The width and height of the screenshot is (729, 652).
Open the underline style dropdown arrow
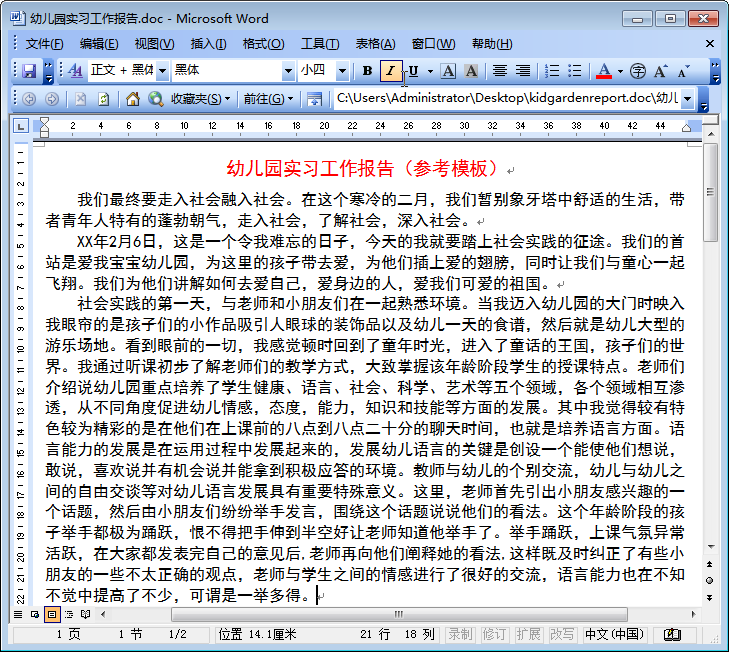click(430, 71)
